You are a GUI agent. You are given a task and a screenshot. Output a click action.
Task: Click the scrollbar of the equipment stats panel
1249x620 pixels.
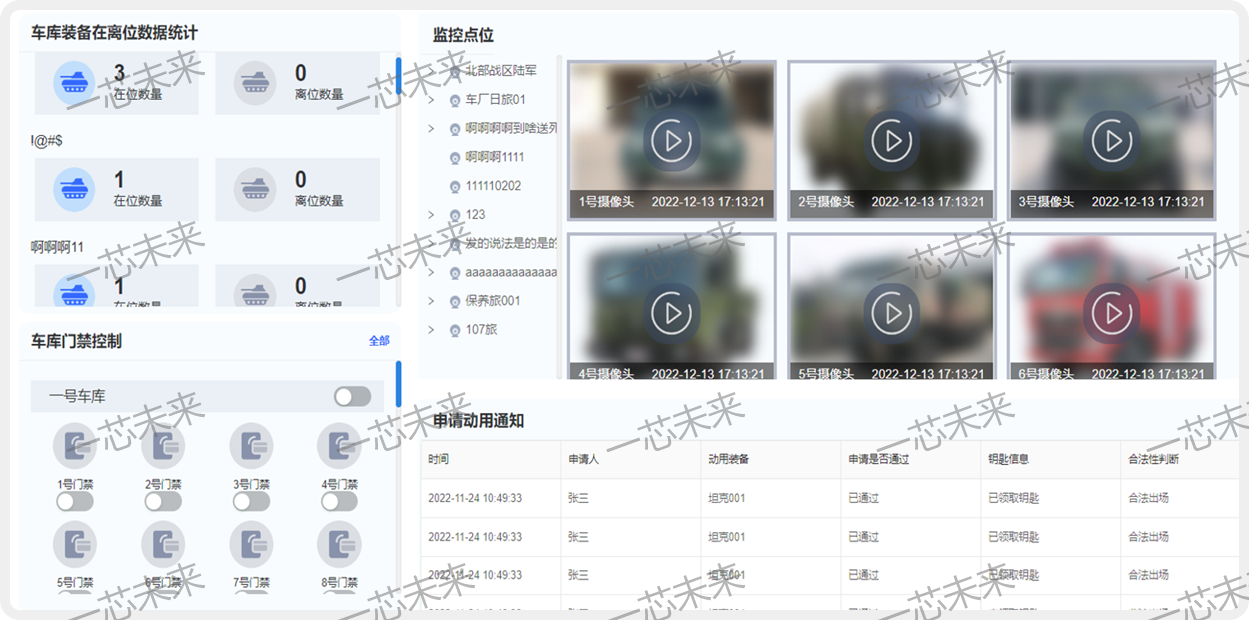[399, 76]
